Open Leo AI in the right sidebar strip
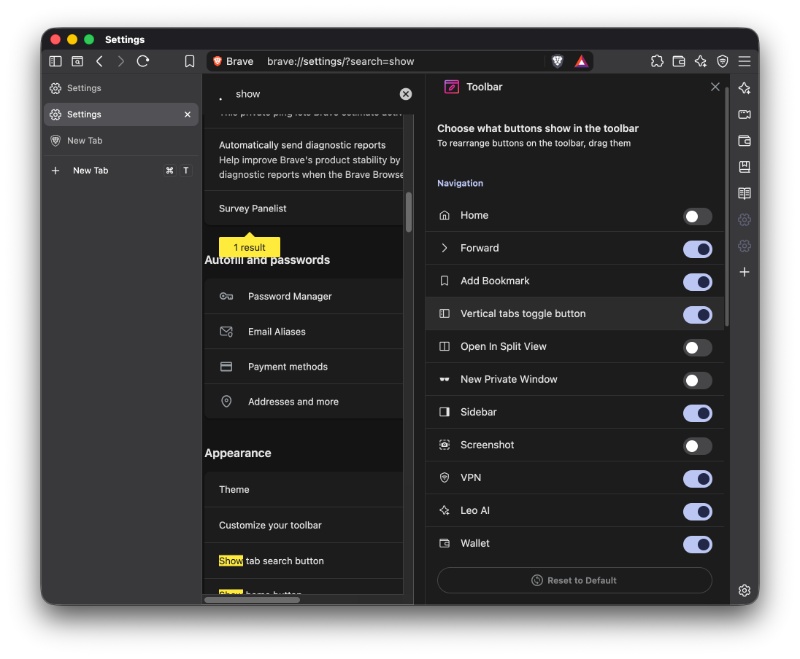800x659 pixels. (744, 88)
